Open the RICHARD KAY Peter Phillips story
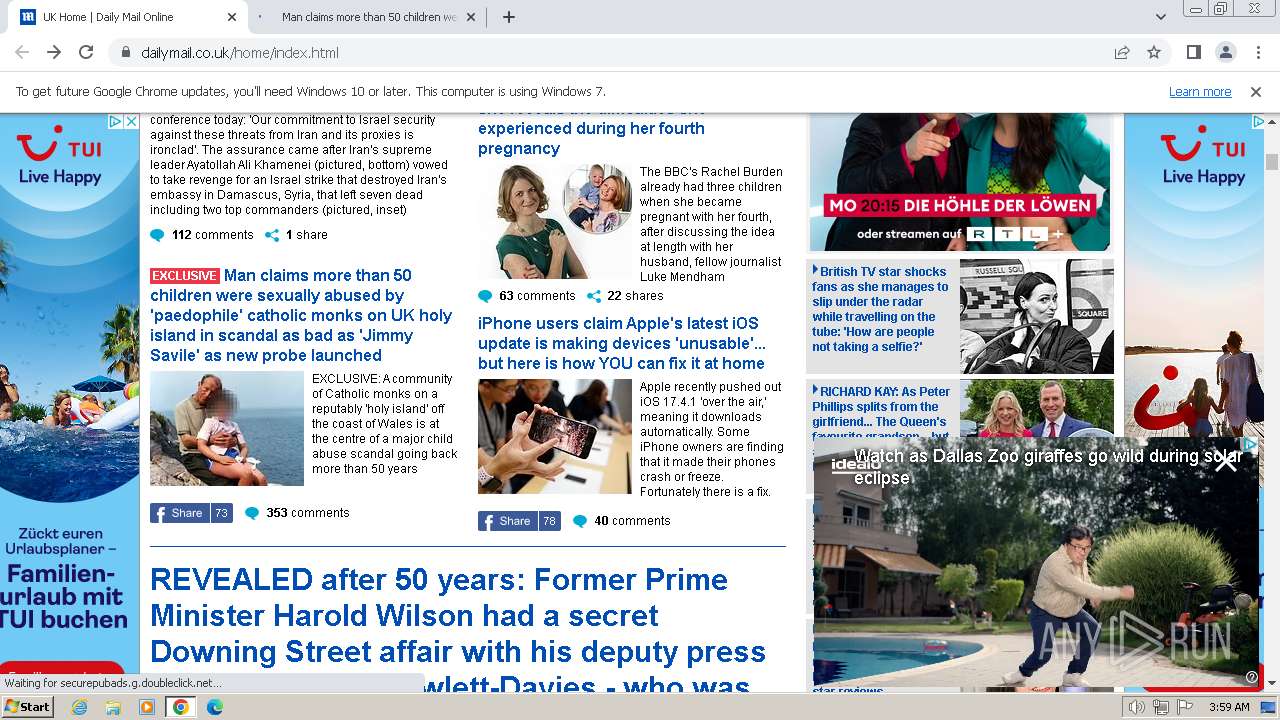Image resolution: width=1280 pixels, height=720 pixels. (881, 413)
